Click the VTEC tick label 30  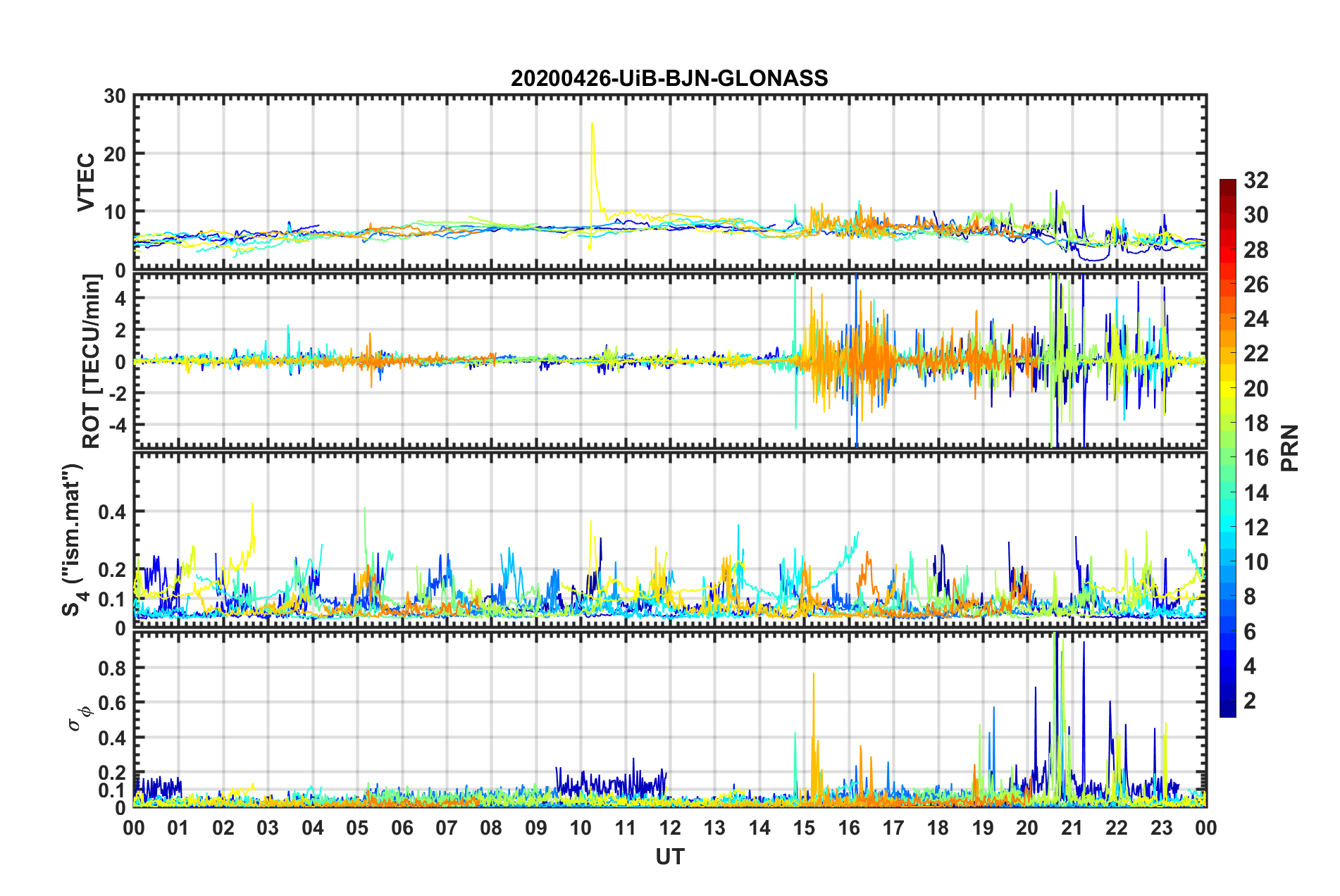pos(115,97)
